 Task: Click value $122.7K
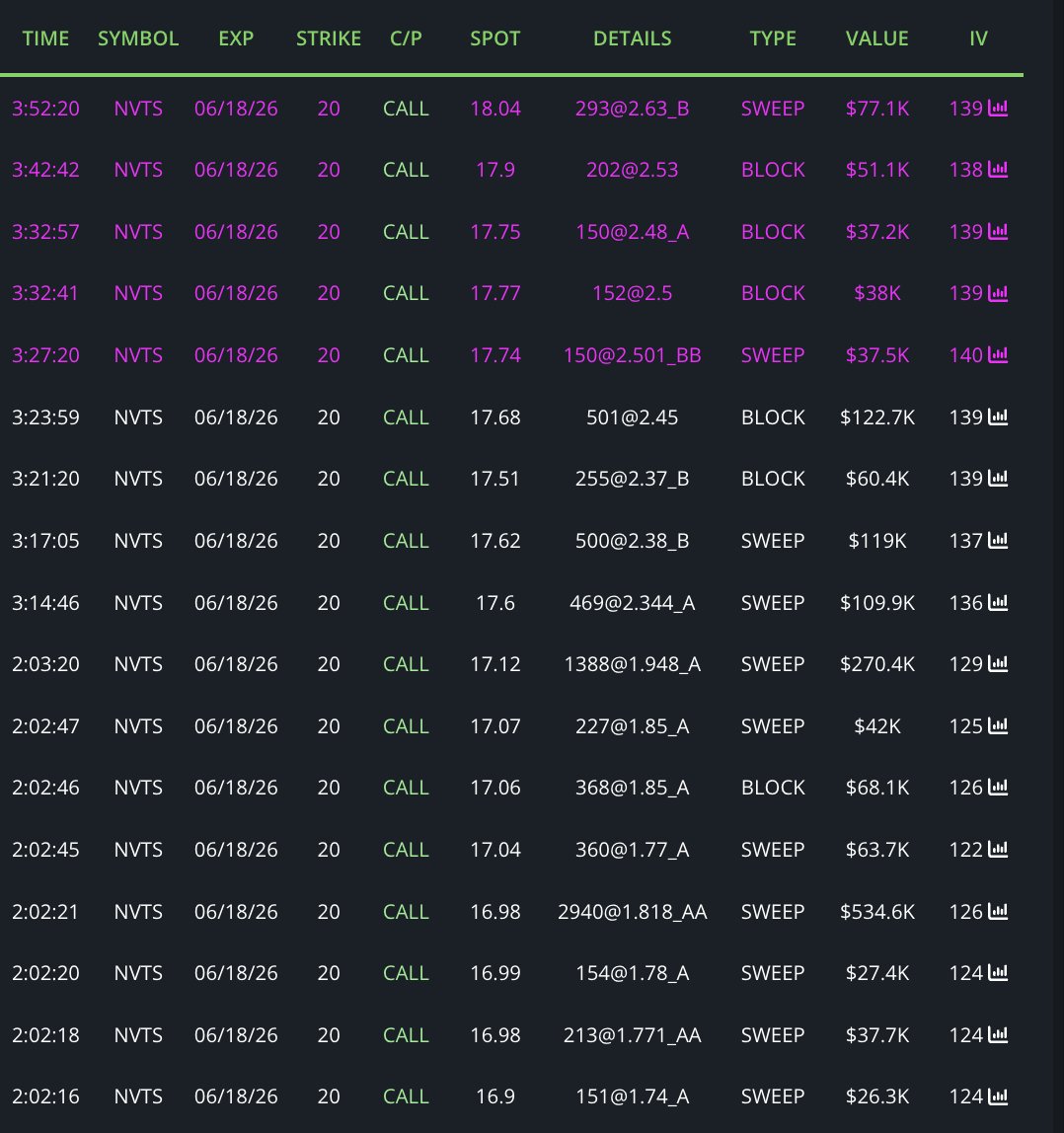877,417
